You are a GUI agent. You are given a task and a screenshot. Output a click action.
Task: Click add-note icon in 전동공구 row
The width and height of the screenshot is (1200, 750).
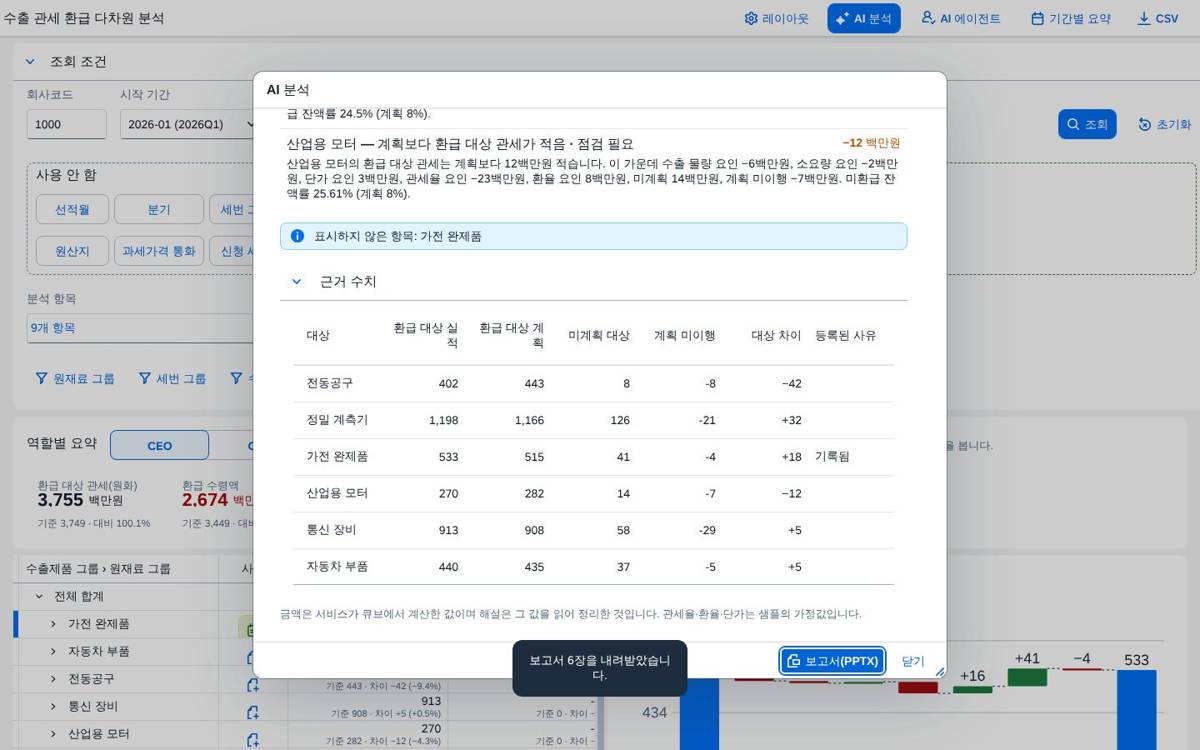click(x=252, y=685)
